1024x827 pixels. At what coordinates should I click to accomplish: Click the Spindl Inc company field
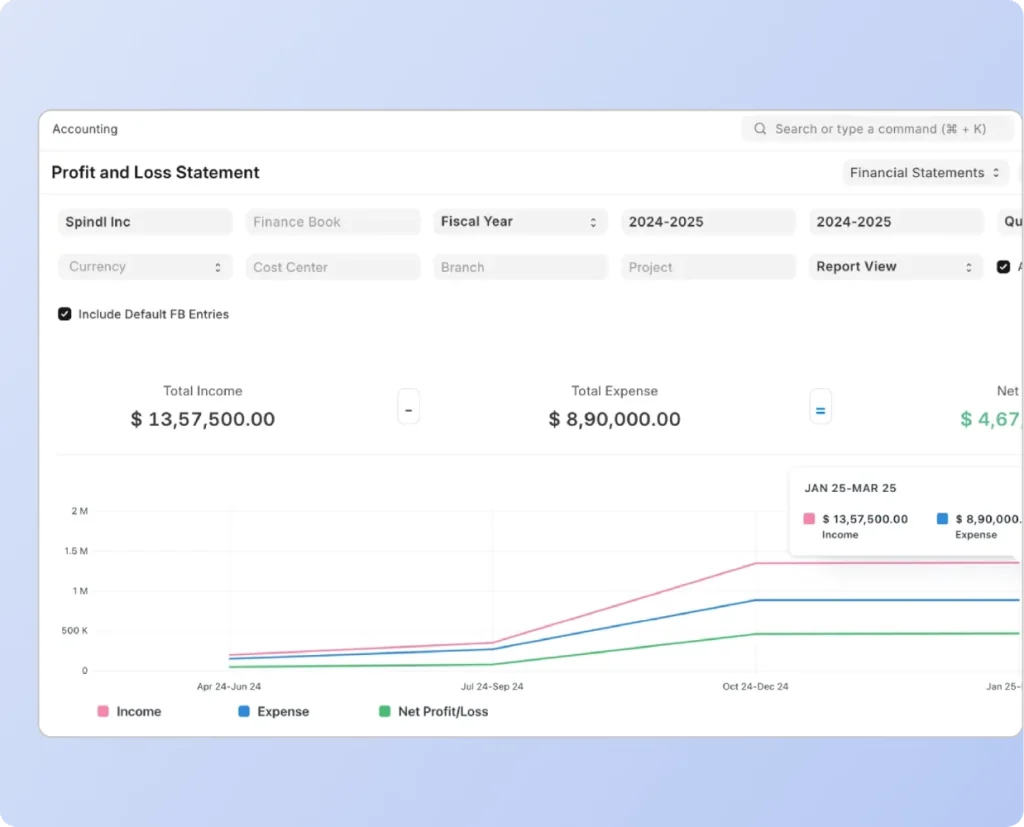[145, 221]
